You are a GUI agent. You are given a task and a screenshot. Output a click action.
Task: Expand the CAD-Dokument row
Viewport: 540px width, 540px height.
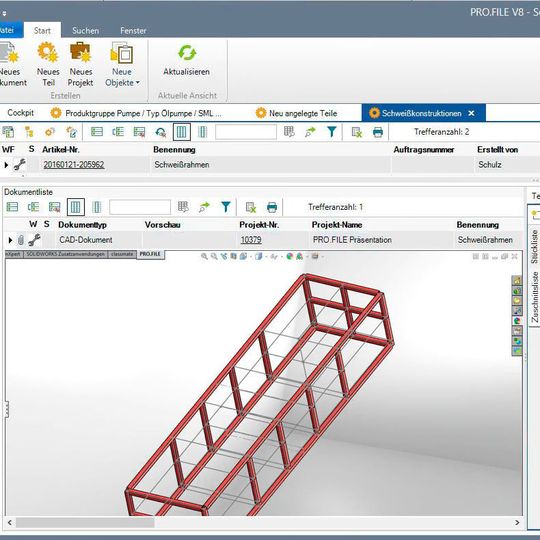[x=10, y=240]
